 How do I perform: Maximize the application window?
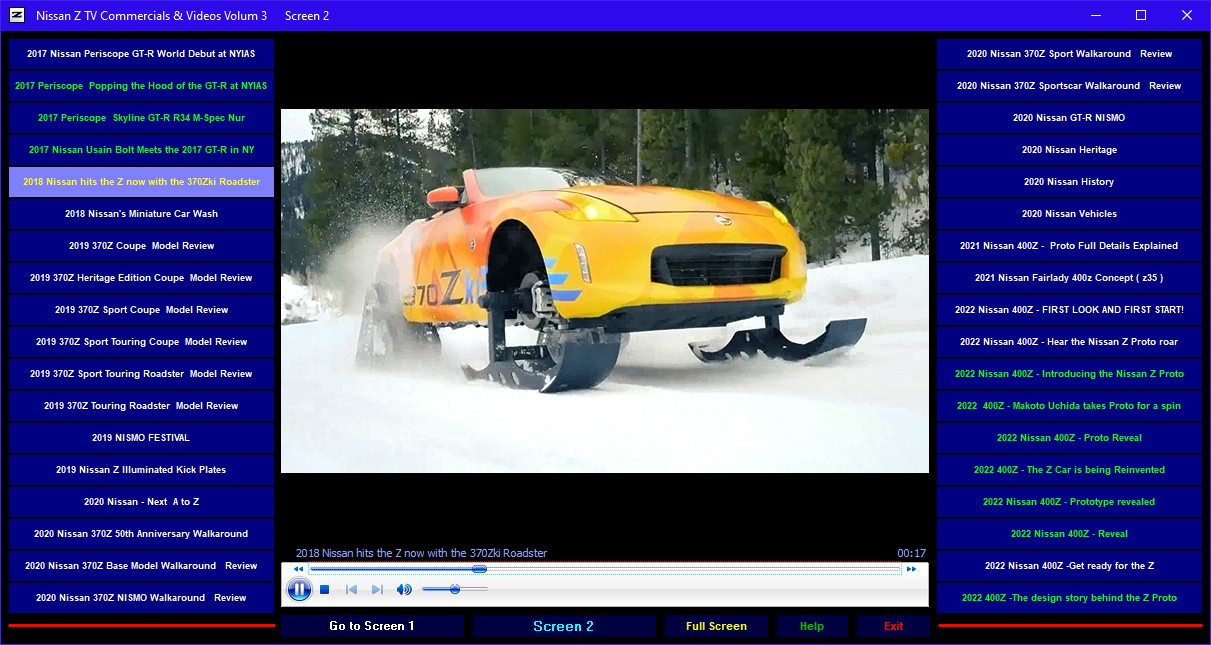tap(1141, 15)
